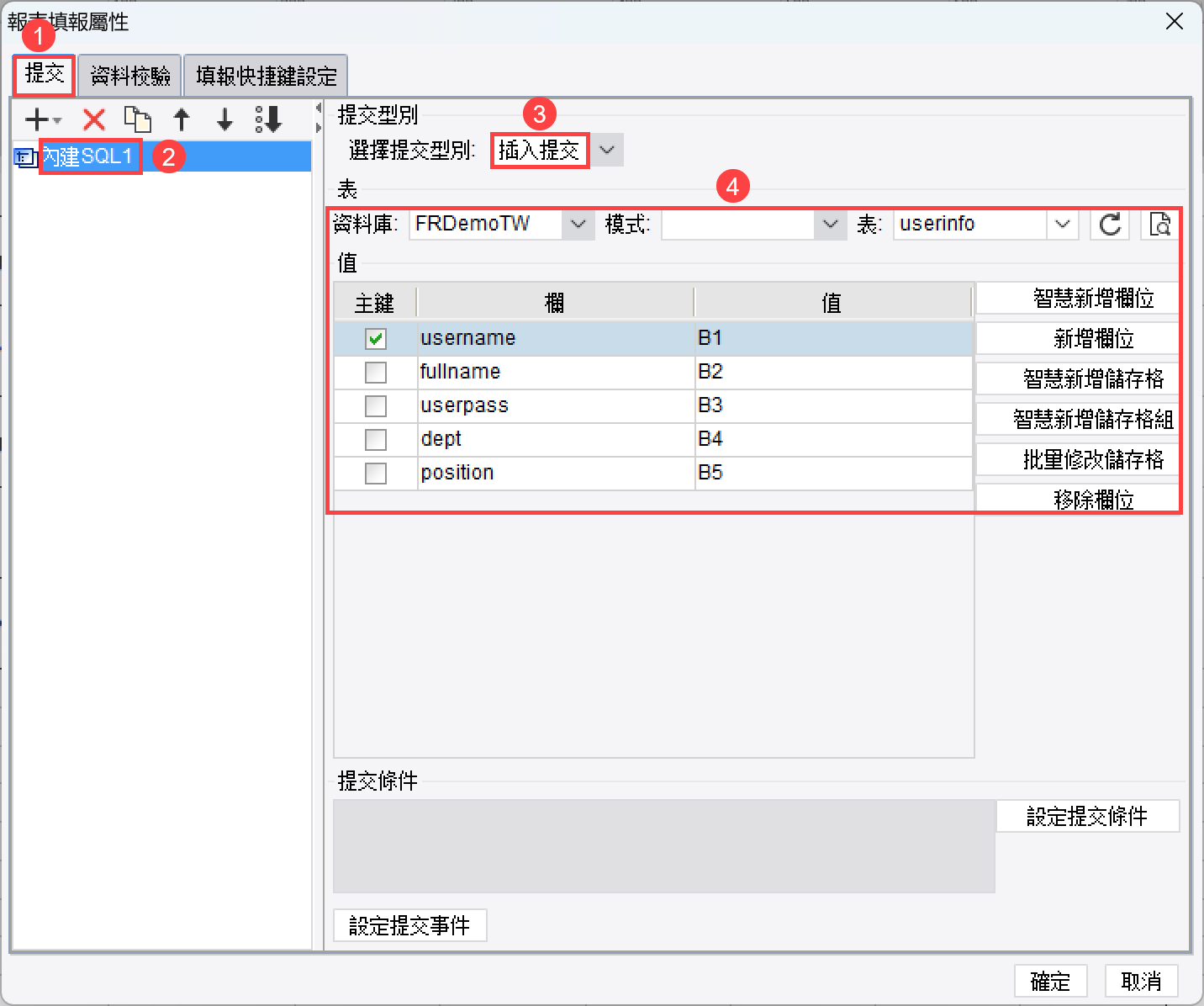Move the submission down with the down arrow icon
This screenshot has height=1006, width=1204.
224,119
